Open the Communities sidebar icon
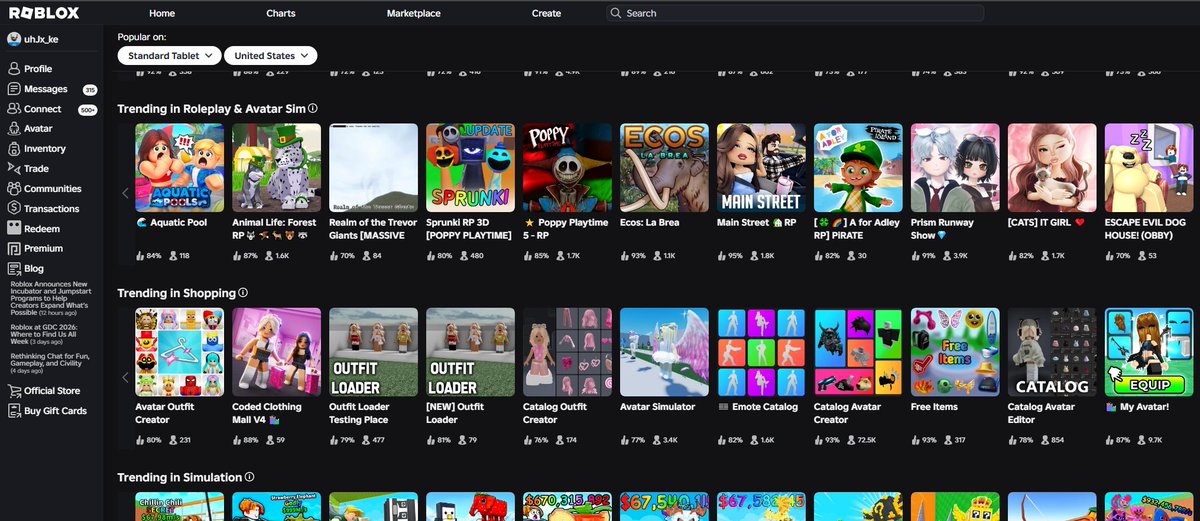 pos(14,189)
